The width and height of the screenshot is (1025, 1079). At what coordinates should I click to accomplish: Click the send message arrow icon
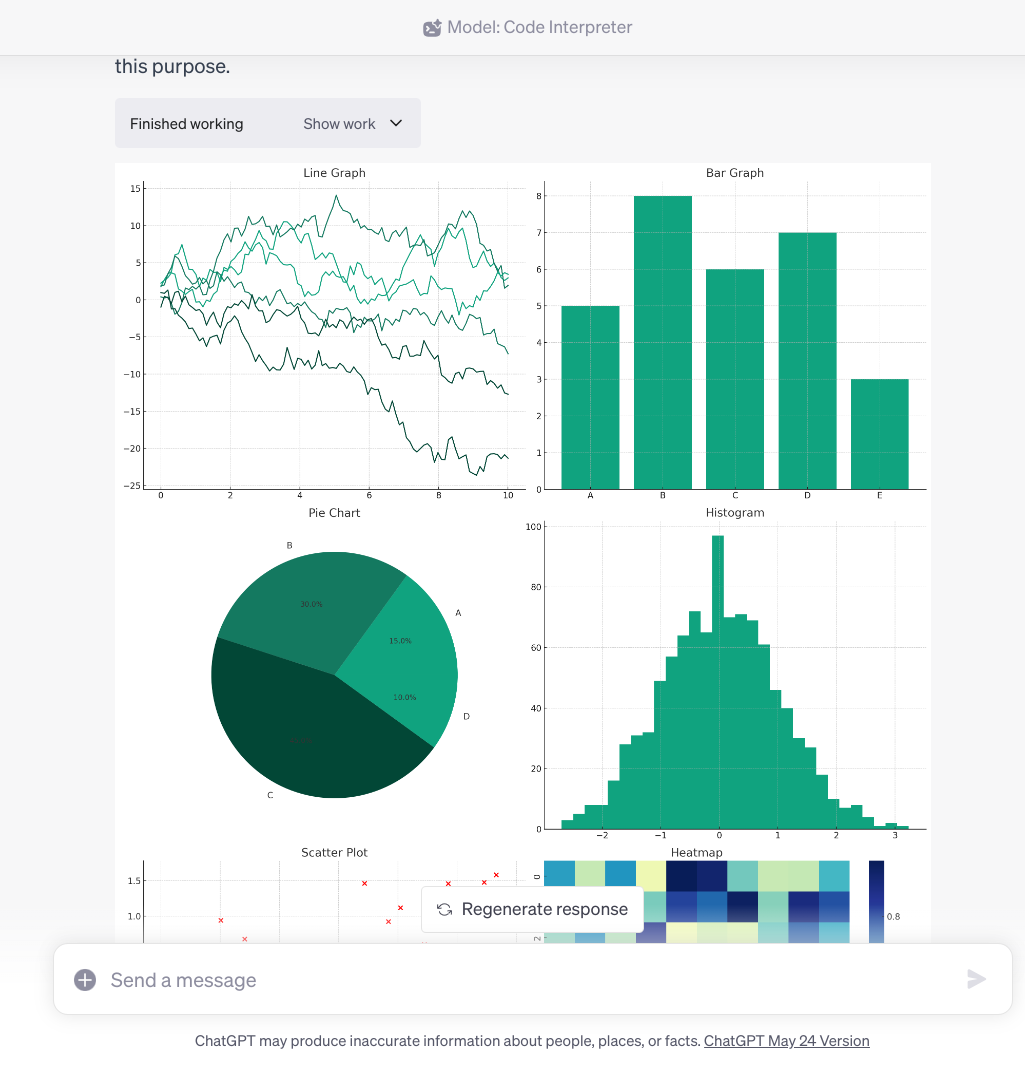pyautogui.click(x=978, y=979)
